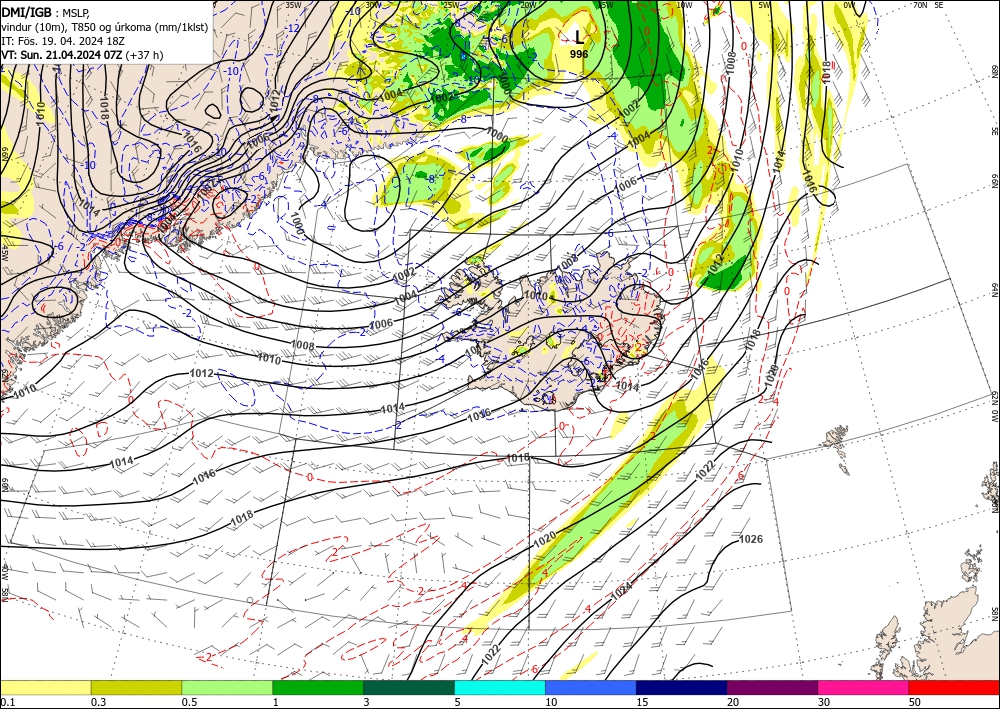Click the legend value '0.5'

[189, 702]
